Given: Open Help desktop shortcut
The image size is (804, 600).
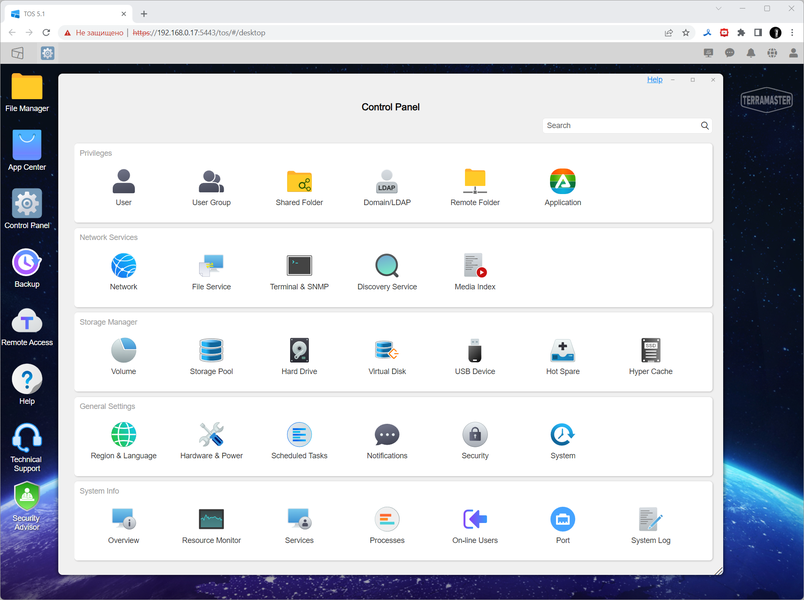Looking at the screenshot, I should (27, 385).
